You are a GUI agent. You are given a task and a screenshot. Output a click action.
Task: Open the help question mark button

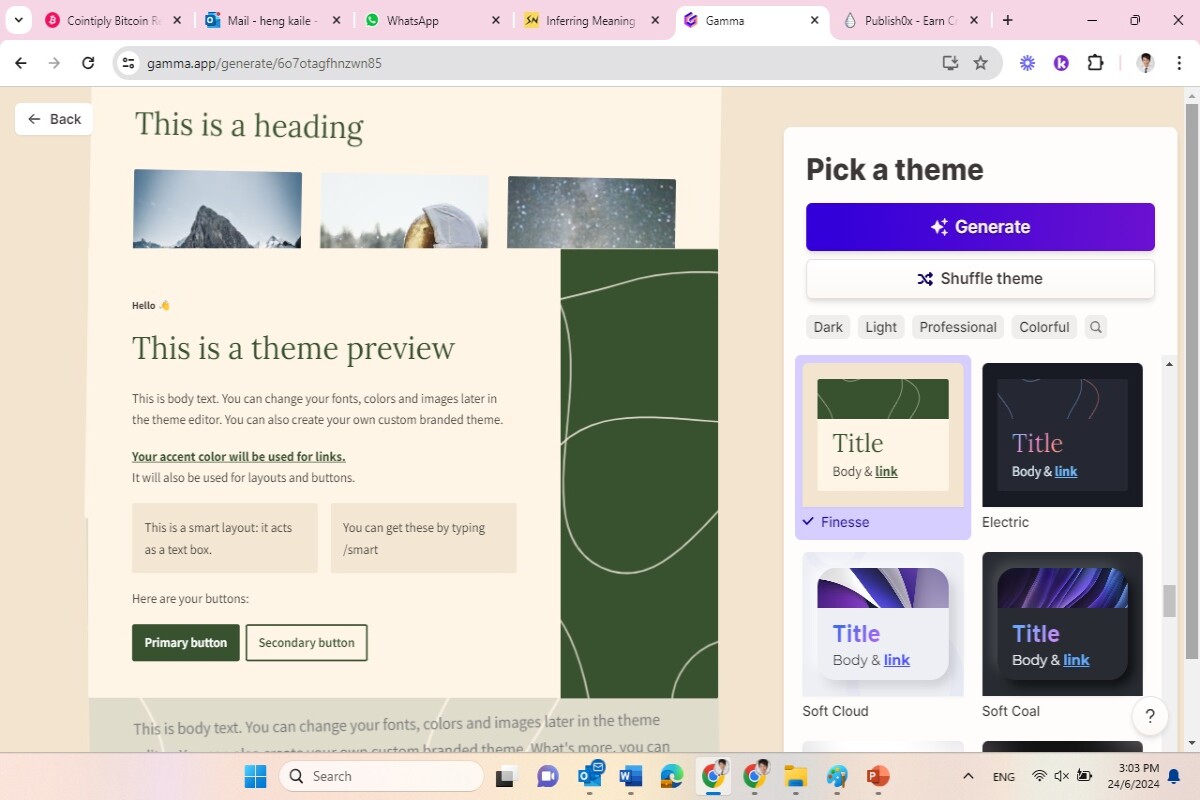pos(1150,716)
